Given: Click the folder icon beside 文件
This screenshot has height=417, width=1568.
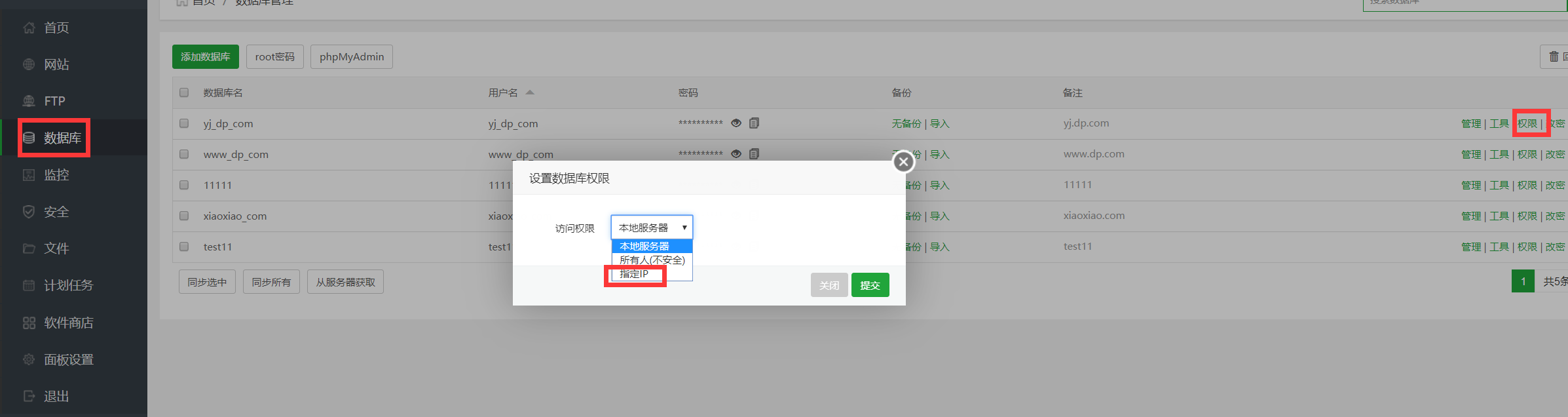Looking at the screenshot, I should point(29,248).
